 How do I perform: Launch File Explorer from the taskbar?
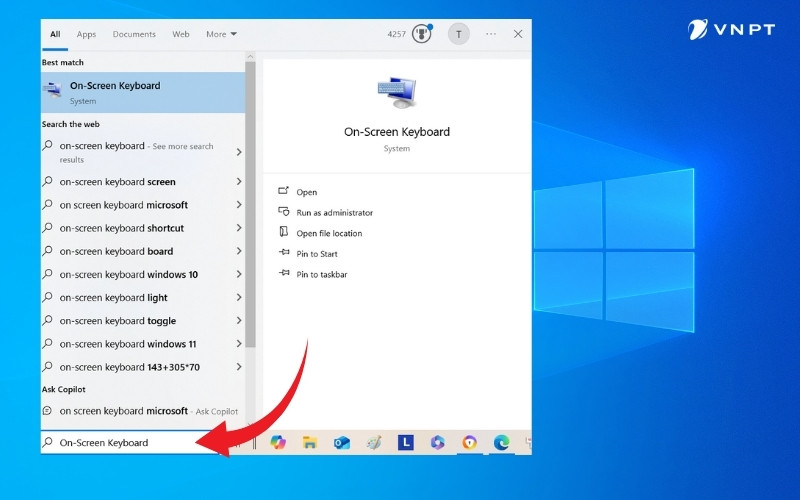310,442
